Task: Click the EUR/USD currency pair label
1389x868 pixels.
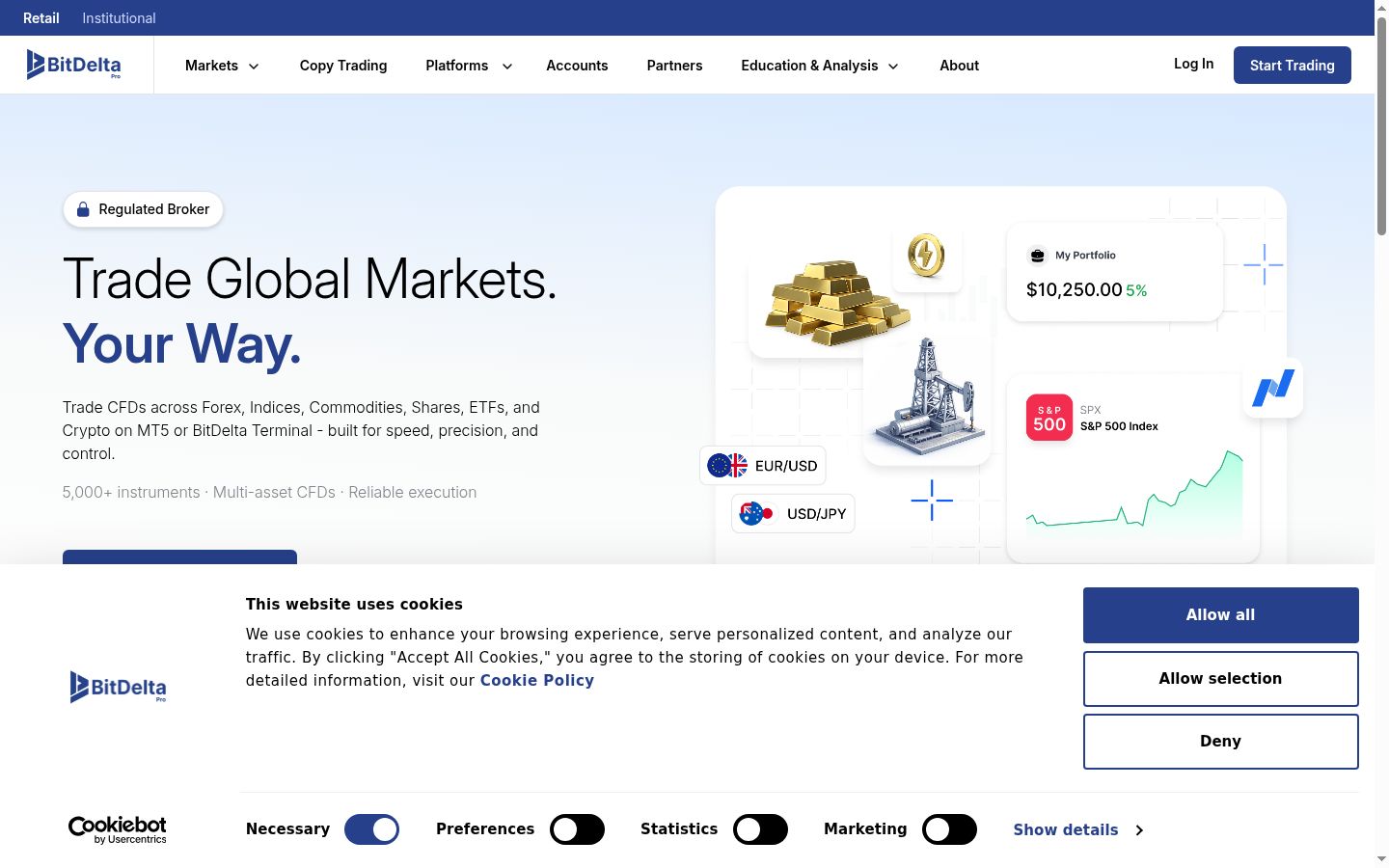Action: [x=786, y=466]
